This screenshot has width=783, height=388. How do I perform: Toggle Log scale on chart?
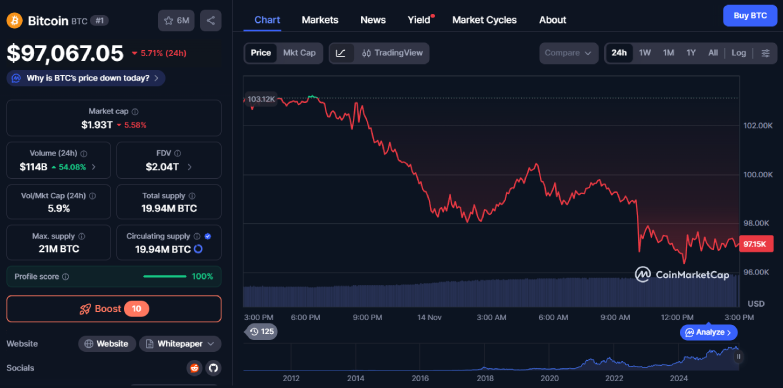coord(739,53)
